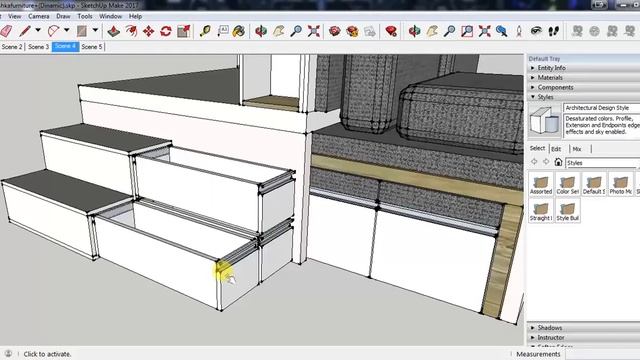Screen dimensions: 640x360
Task: Click the Select tab in Styles
Action: [538, 149]
